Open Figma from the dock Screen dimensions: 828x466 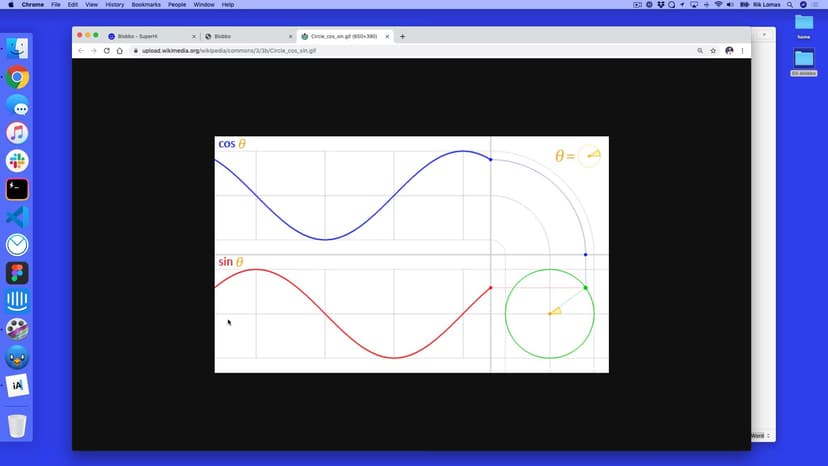(x=17, y=273)
